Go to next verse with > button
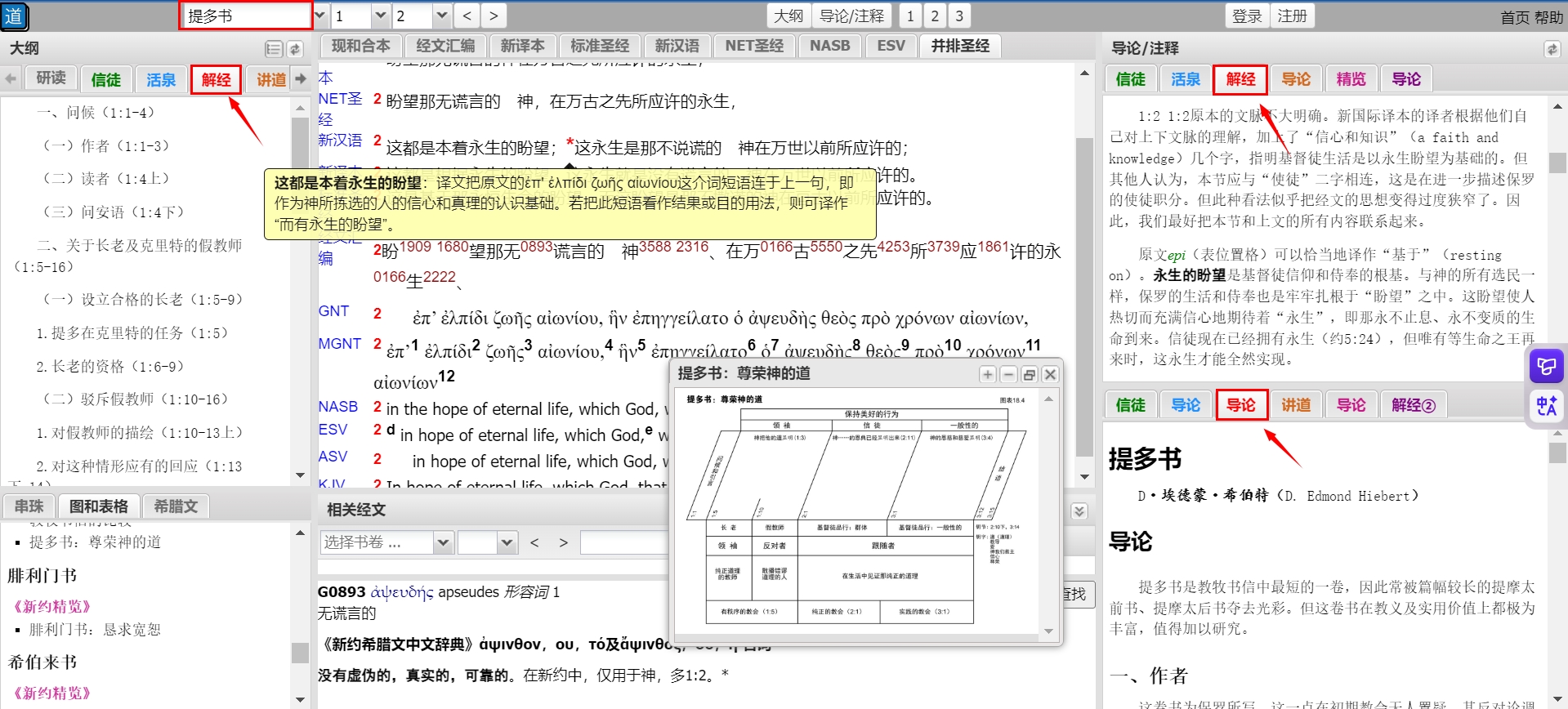Image resolution: width=1568 pixels, height=709 pixels. (x=493, y=16)
